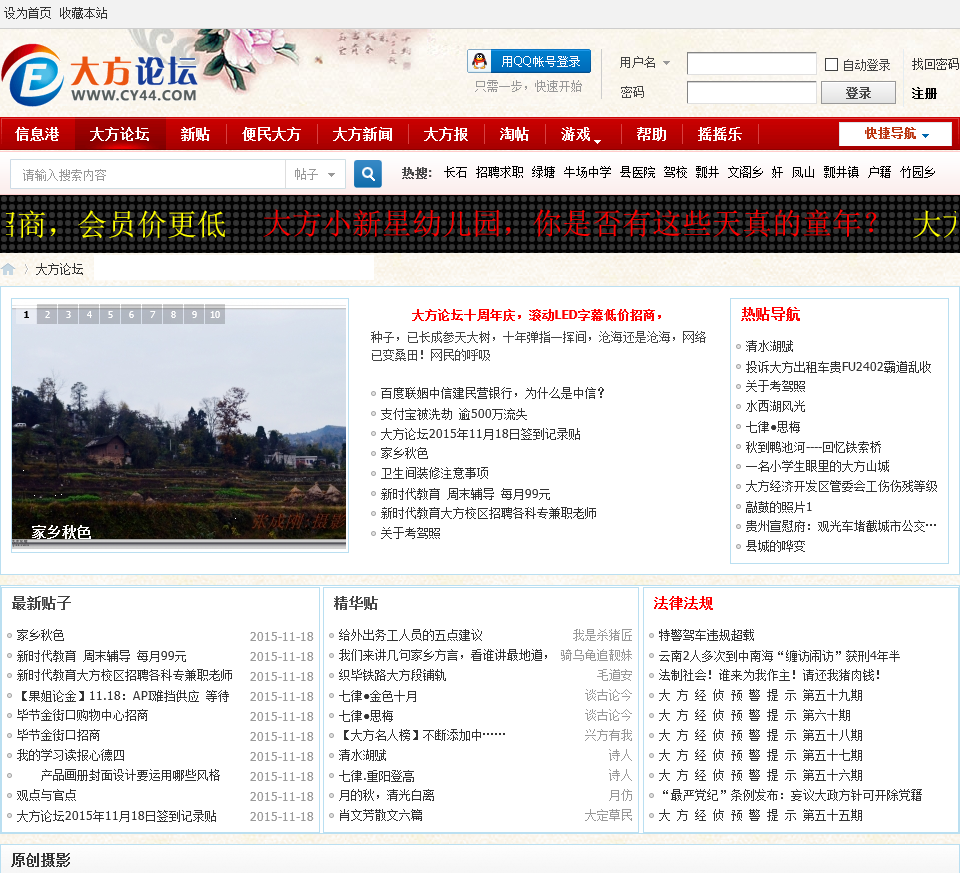Open the red LED marquee about 大方小新星幼儿园
Image resolution: width=960 pixels, height=873 pixels.
click(571, 223)
